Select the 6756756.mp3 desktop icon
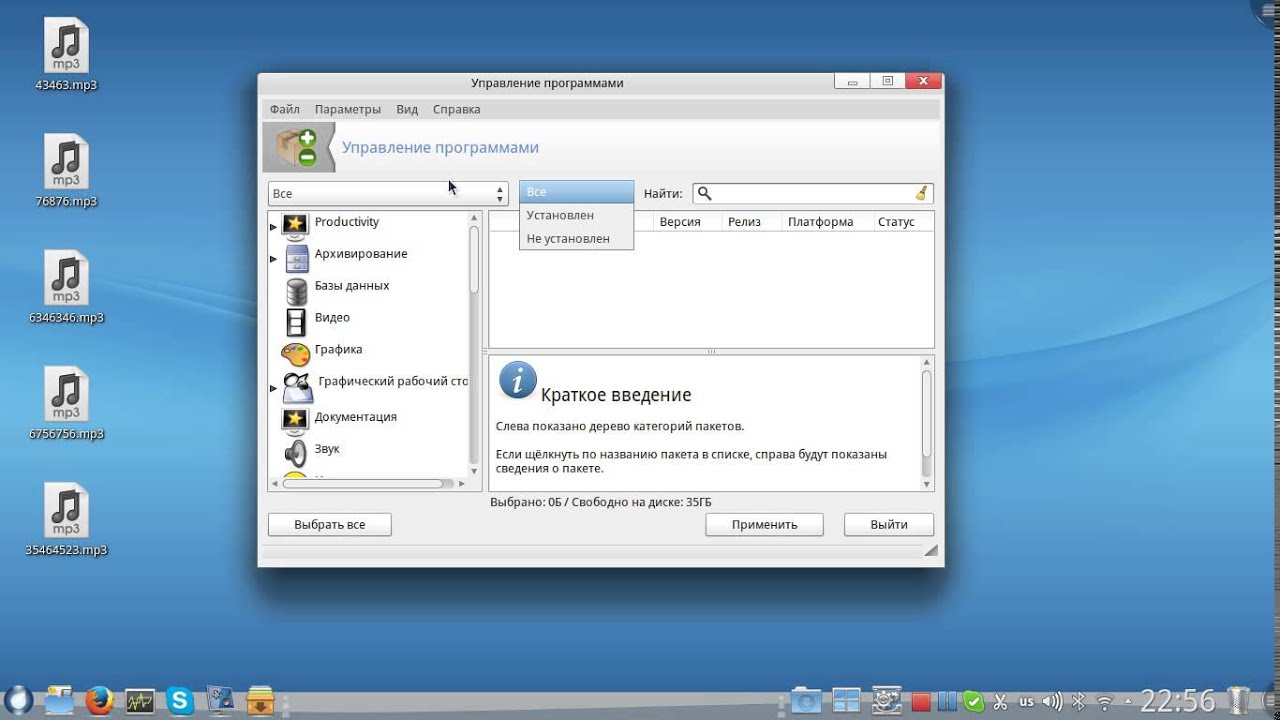This screenshot has width=1280, height=720. coord(66,404)
